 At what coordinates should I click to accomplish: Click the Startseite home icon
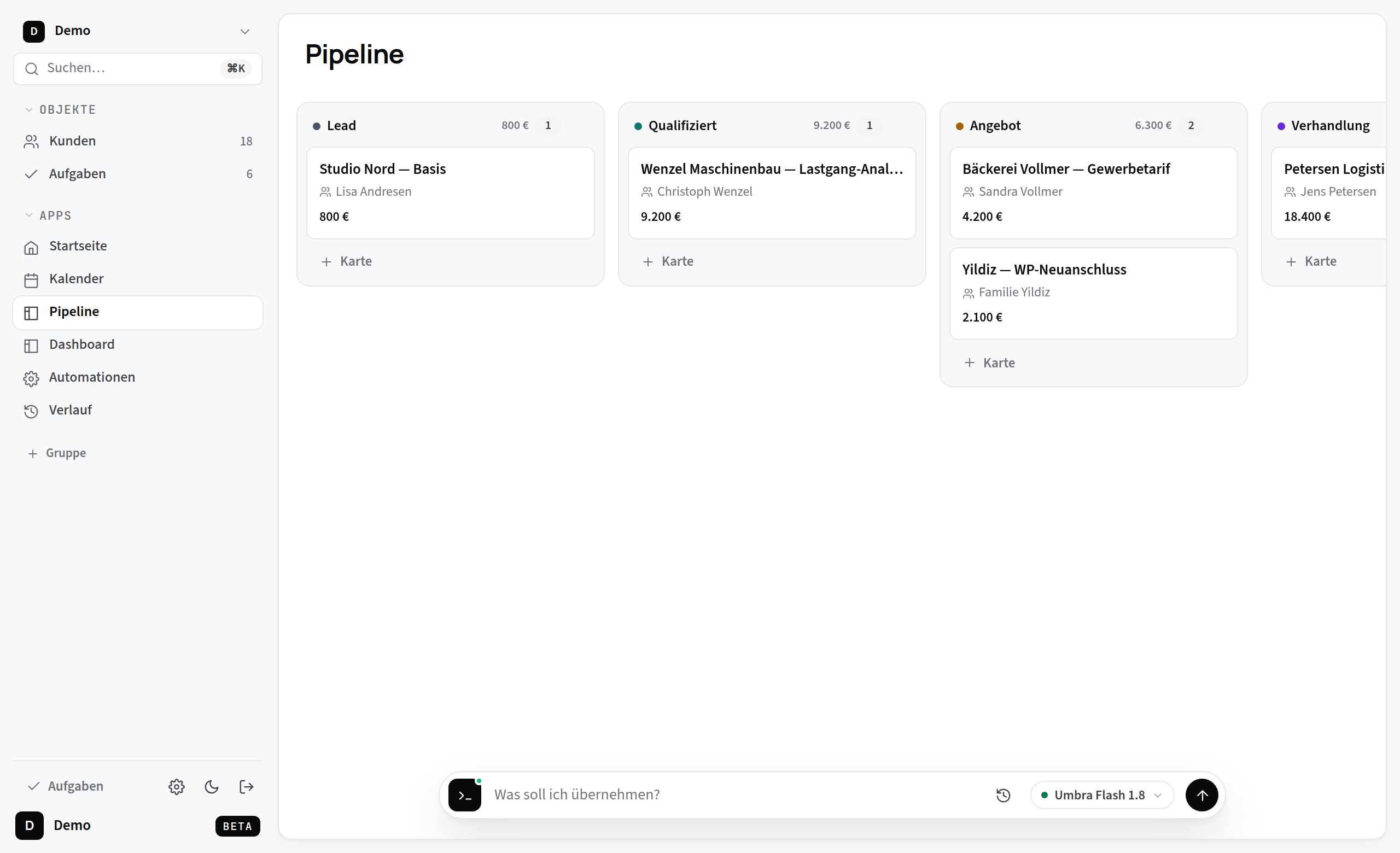tap(31, 247)
